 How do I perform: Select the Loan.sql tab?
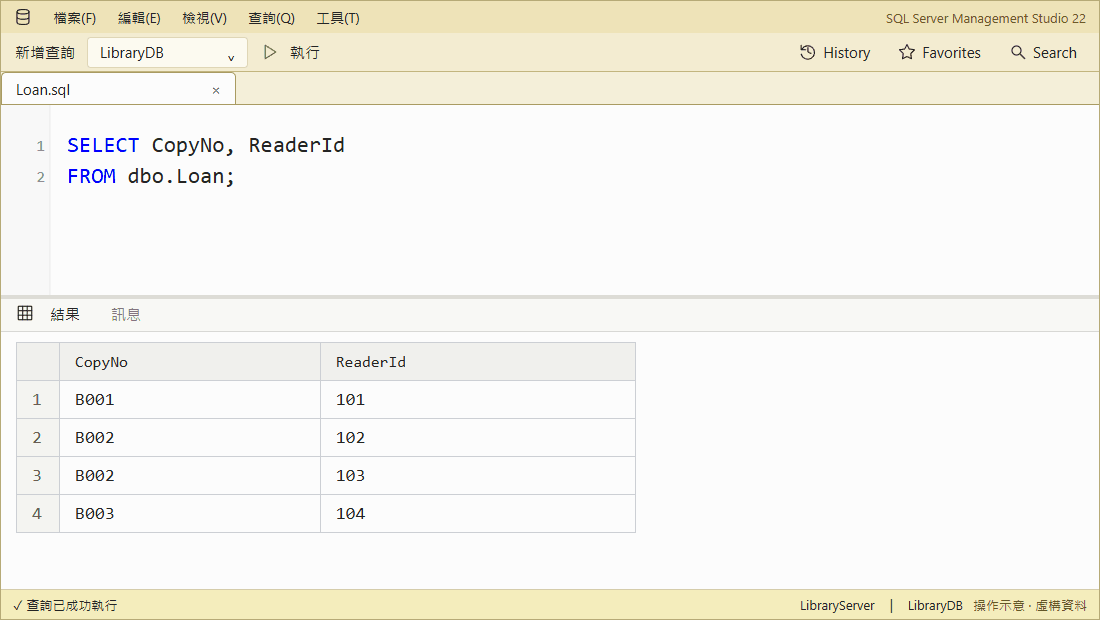[118, 90]
